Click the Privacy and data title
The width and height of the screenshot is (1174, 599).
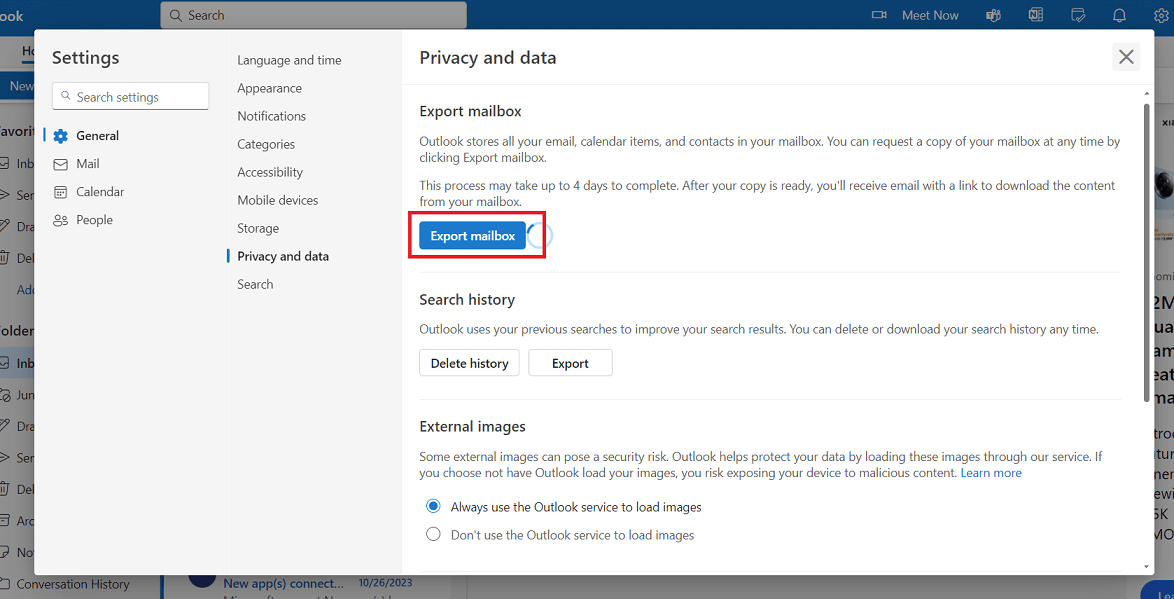[487, 58]
